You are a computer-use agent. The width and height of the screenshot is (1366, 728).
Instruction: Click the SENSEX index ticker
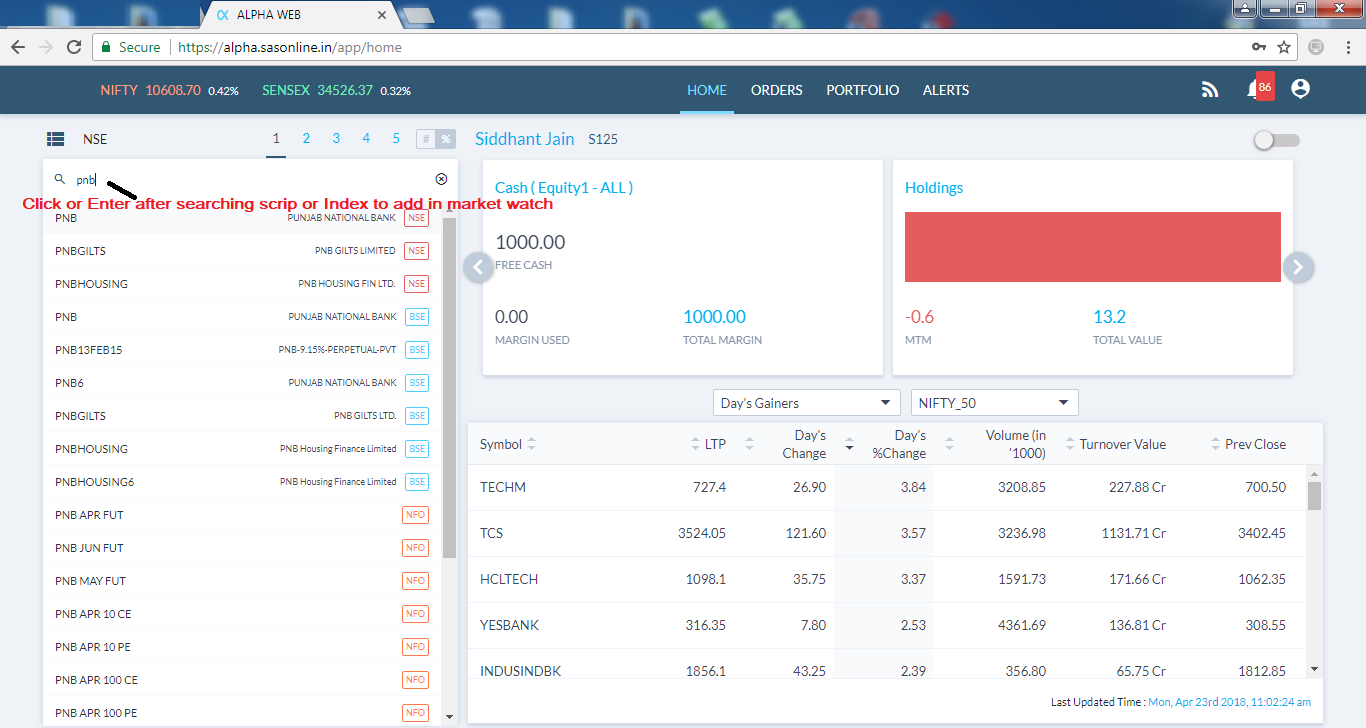336,90
